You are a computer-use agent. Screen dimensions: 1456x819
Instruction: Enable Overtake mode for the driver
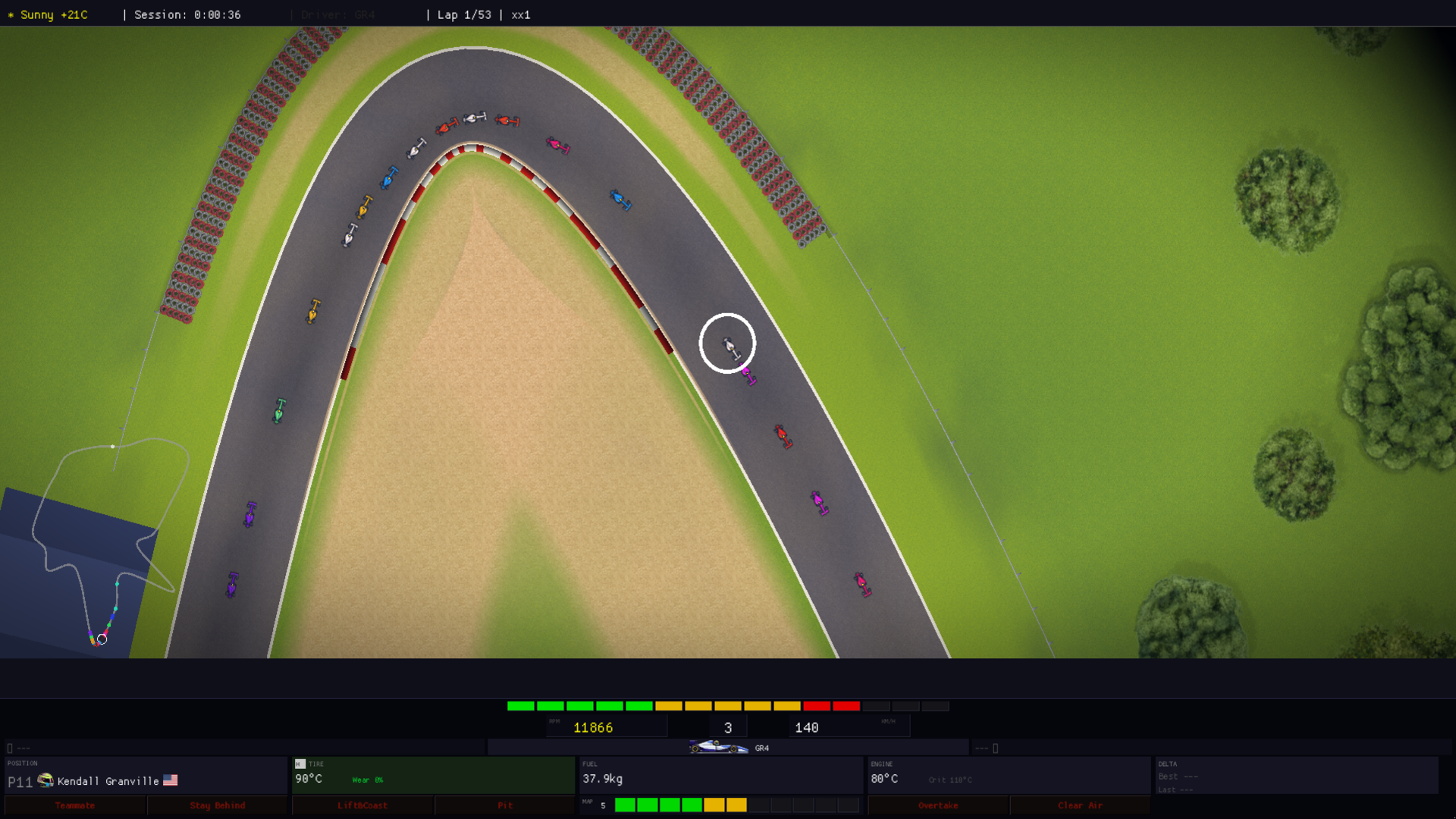(x=938, y=805)
